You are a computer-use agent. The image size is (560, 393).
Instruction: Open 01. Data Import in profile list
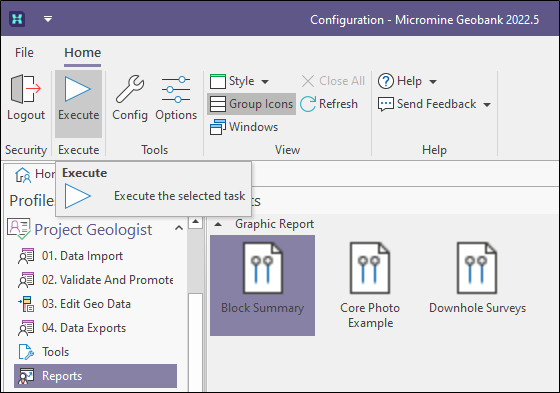coord(82,256)
